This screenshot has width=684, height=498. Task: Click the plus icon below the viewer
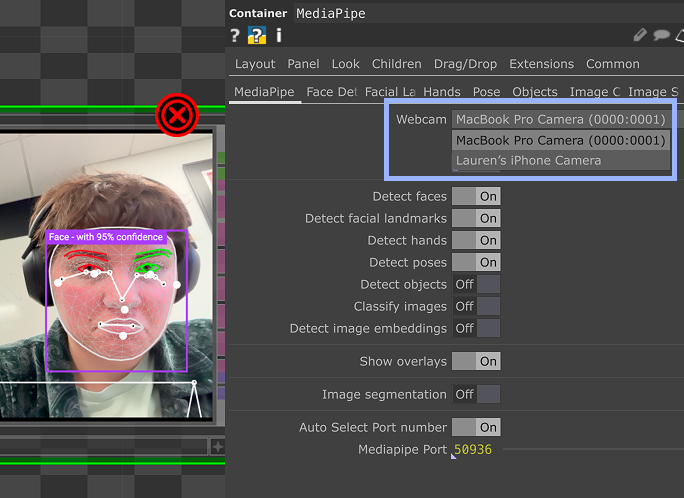pyautogui.click(x=217, y=447)
